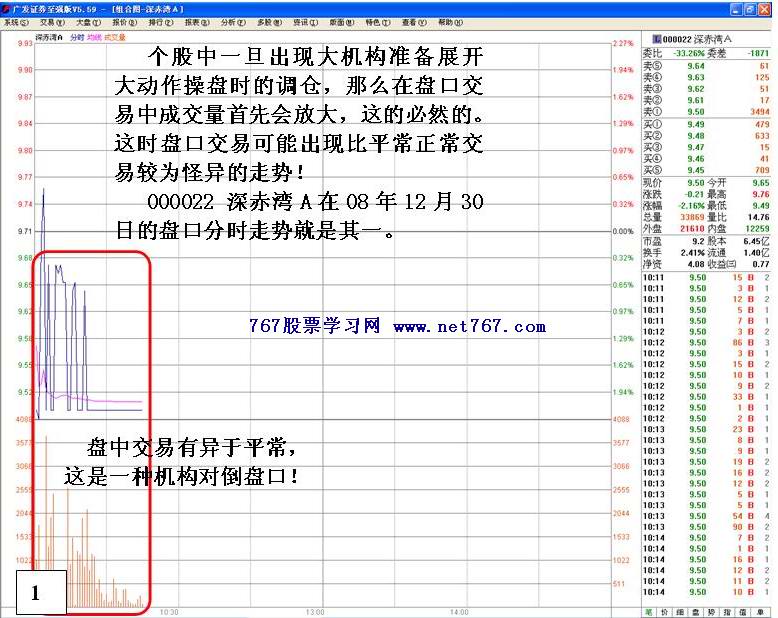Switch to the 价 tab at bottom

pos(666,610)
